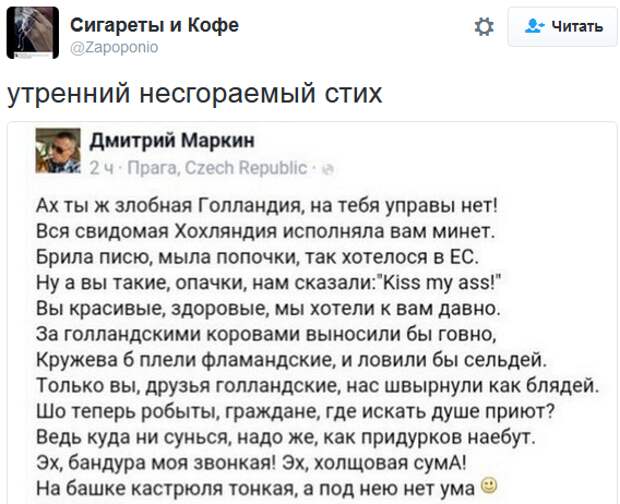This screenshot has height=504, width=620.
Task: Click the follow person icon inside Читать button
Action: [x=535, y=26]
